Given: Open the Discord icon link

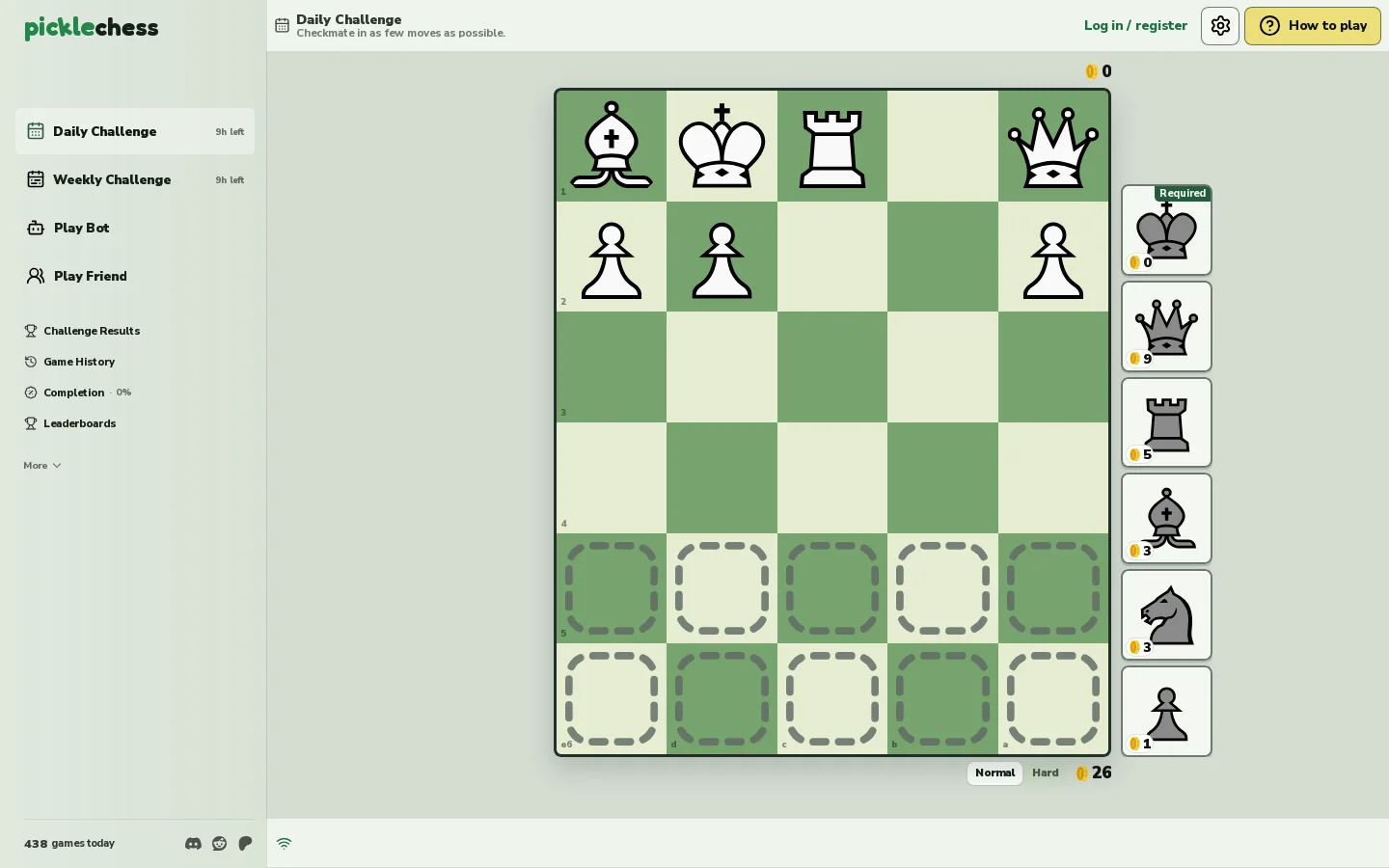Looking at the screenshot, I should point(193,844).
